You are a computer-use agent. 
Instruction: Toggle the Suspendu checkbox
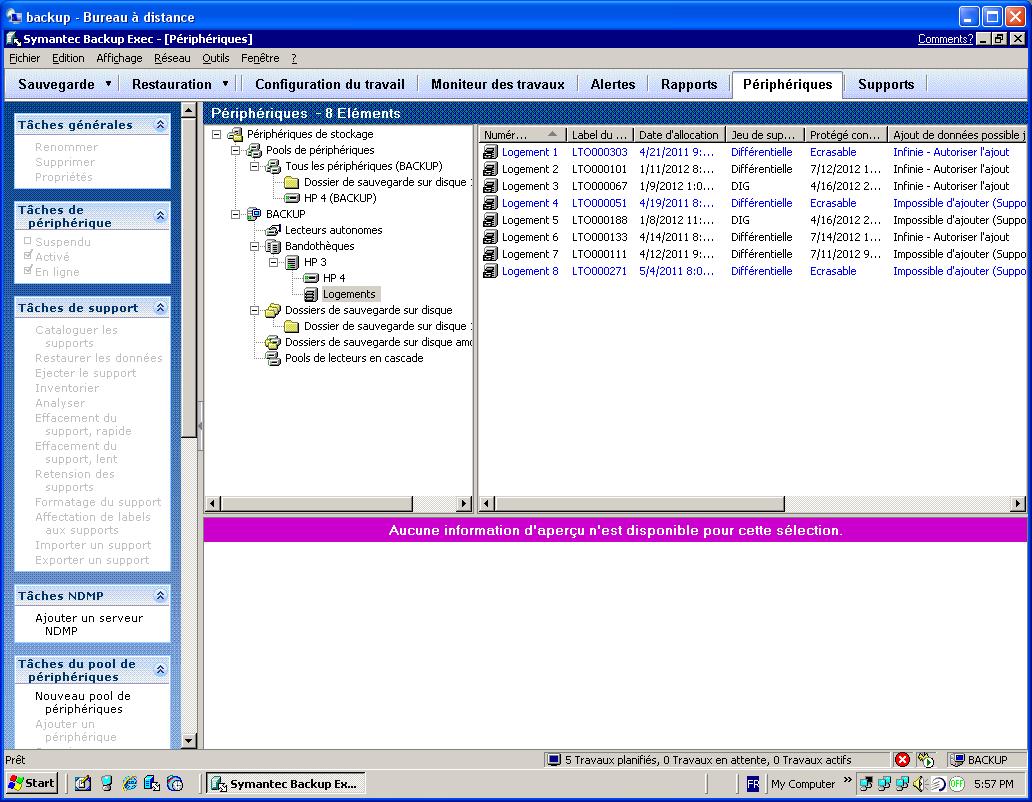pos(28,241)
